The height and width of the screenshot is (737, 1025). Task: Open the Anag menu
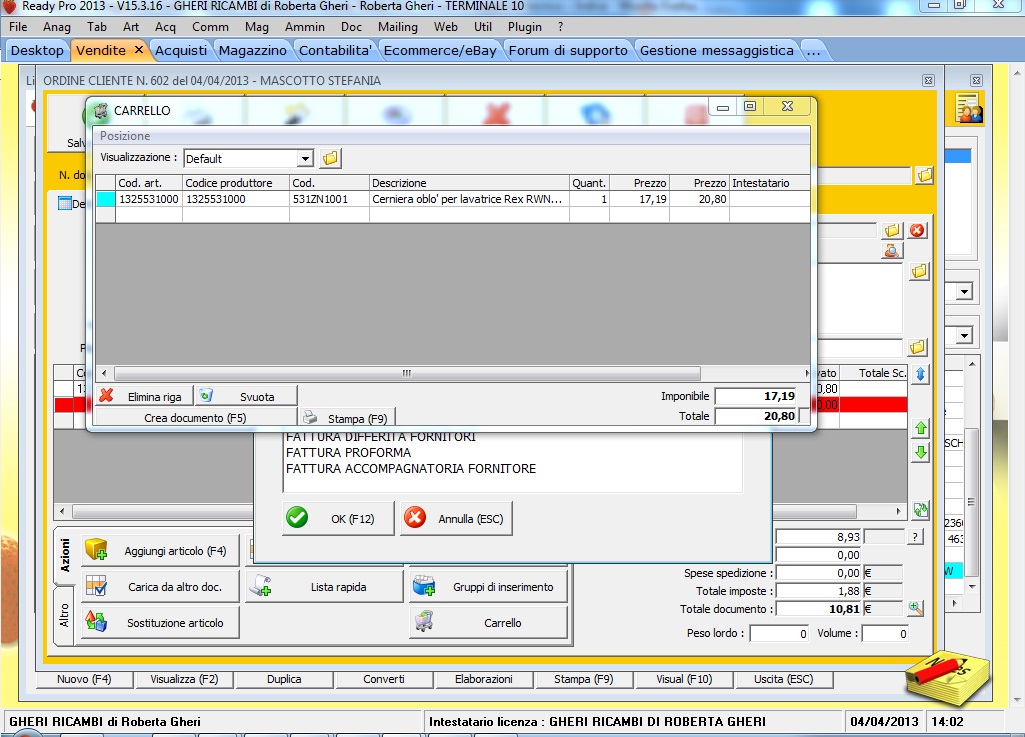click(57, 27)
